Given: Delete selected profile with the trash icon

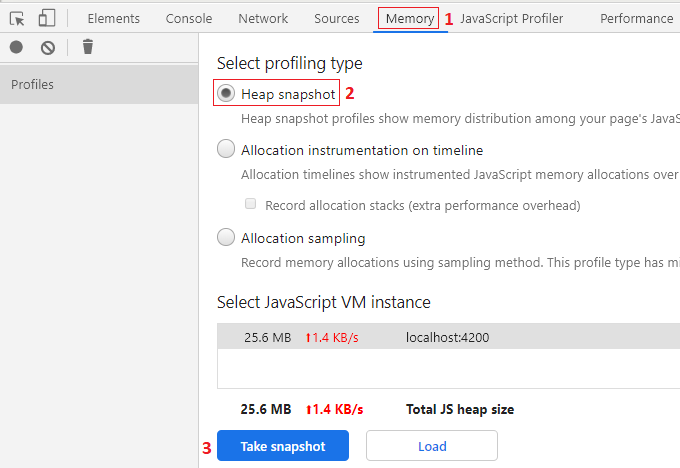Looking at the screenshot, I should [88, 47].
